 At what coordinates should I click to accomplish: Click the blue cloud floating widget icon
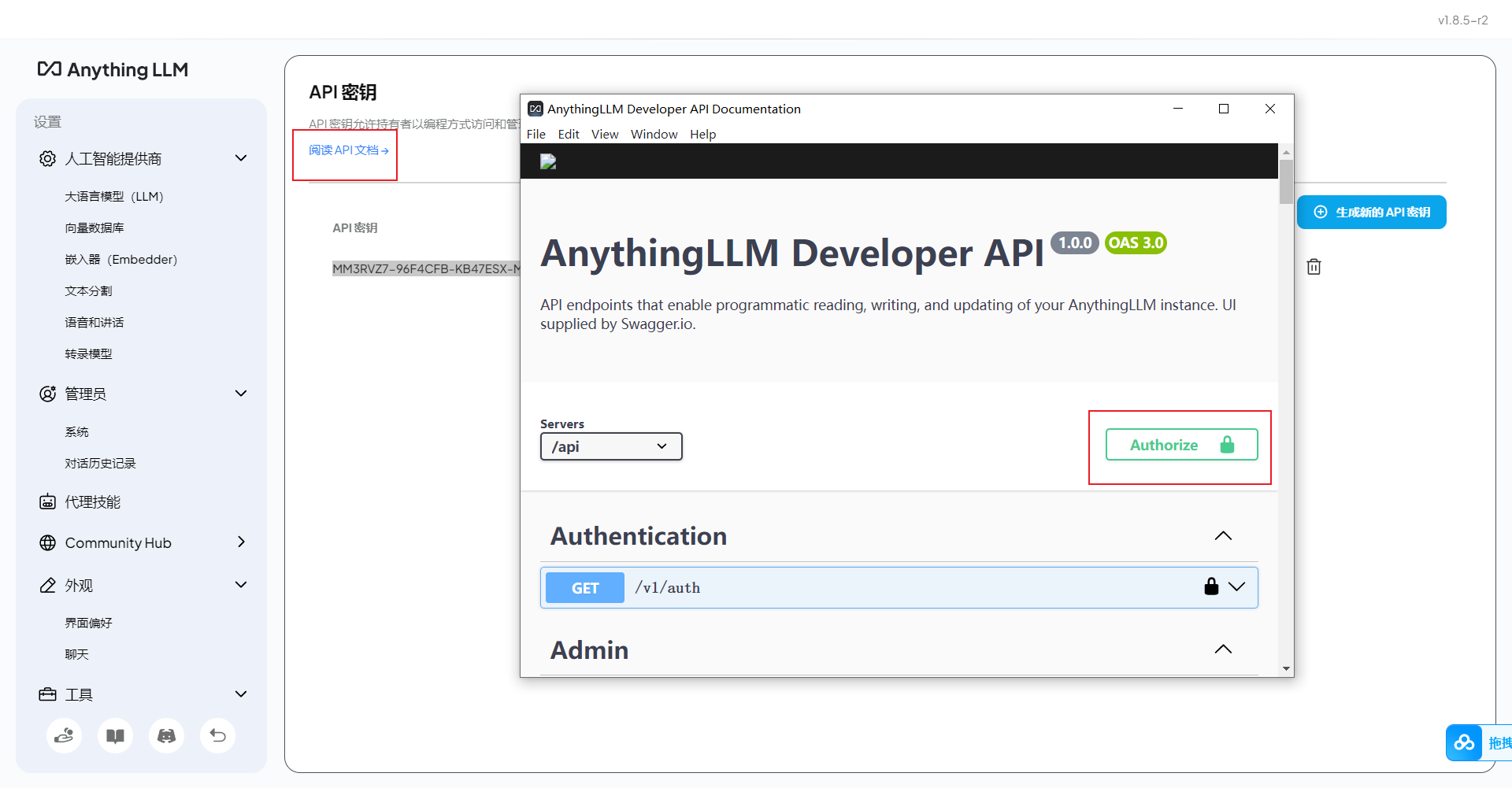(1464, 742)
